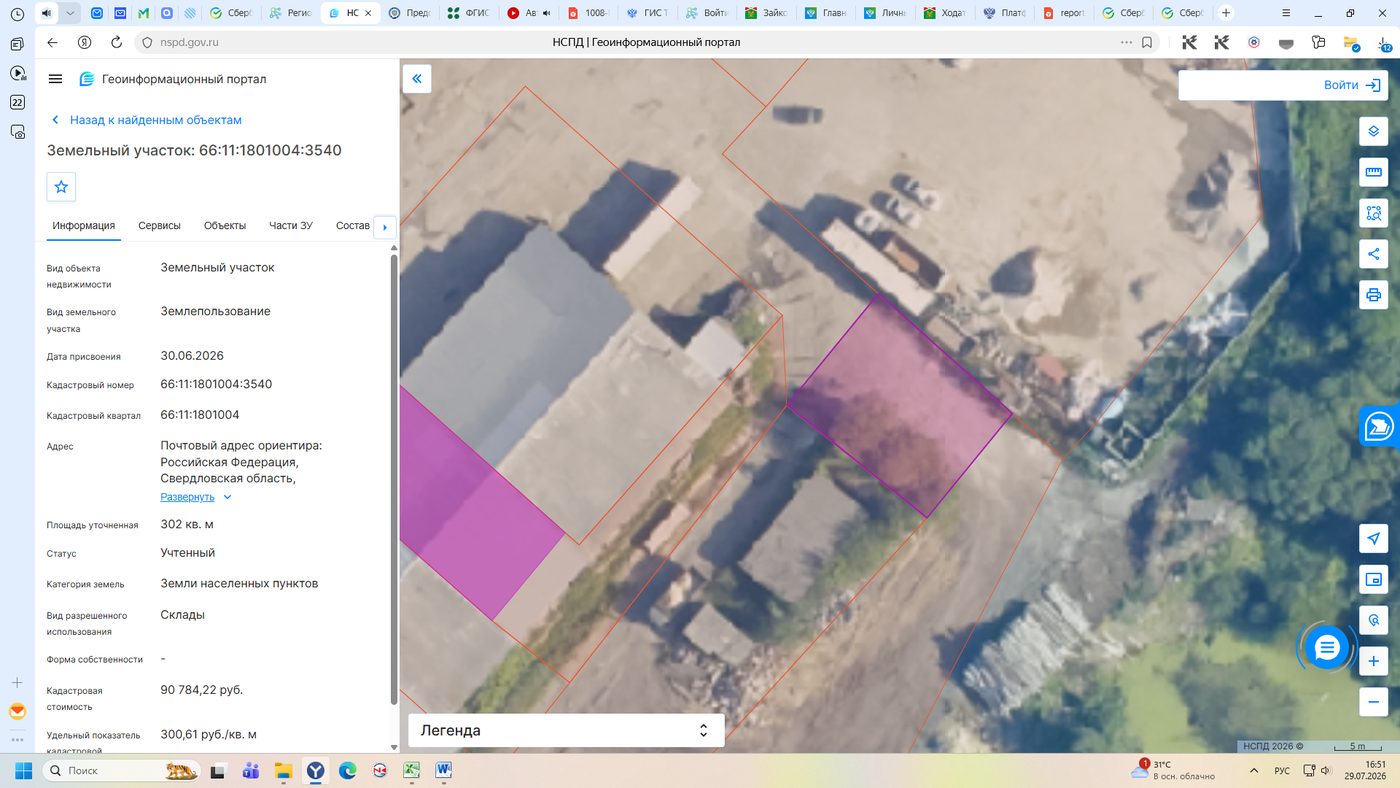The image size is (1400, 788).
Task: Select the ruler measurement tool
Action: [x=1373, y=172]
